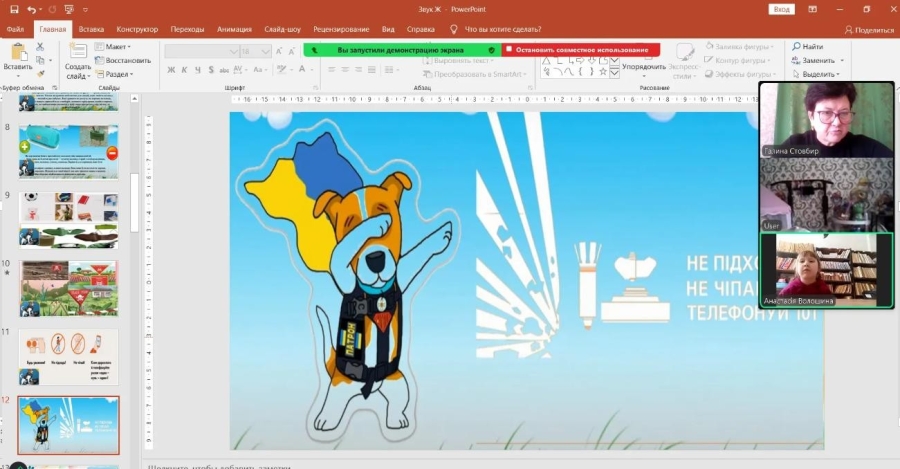Click the Cut scissors icon
The height and width of the screenshot is (469, 900).
click(x=40, y=46)
